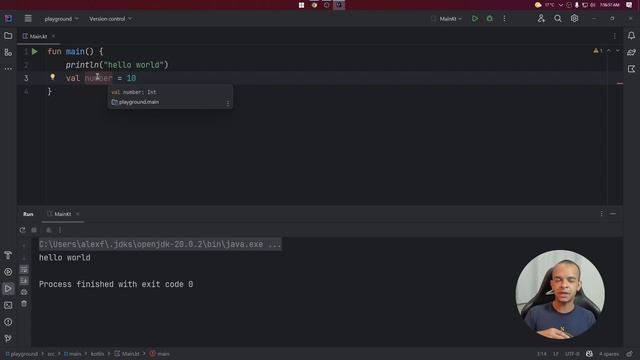640x360 pixels.
Task: Click src in the breadcrumb bar
Action: [x=51, y=354]
